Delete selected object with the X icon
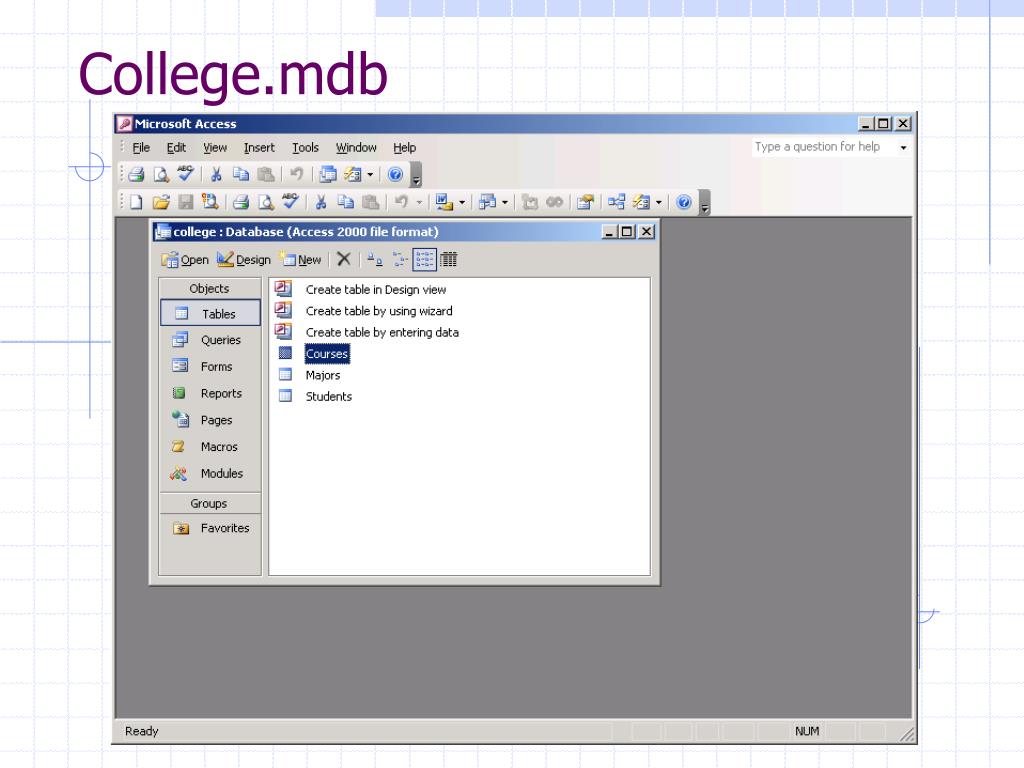Image resolution: width=1024 pixels, height=768 pixels. coord(344,259)
